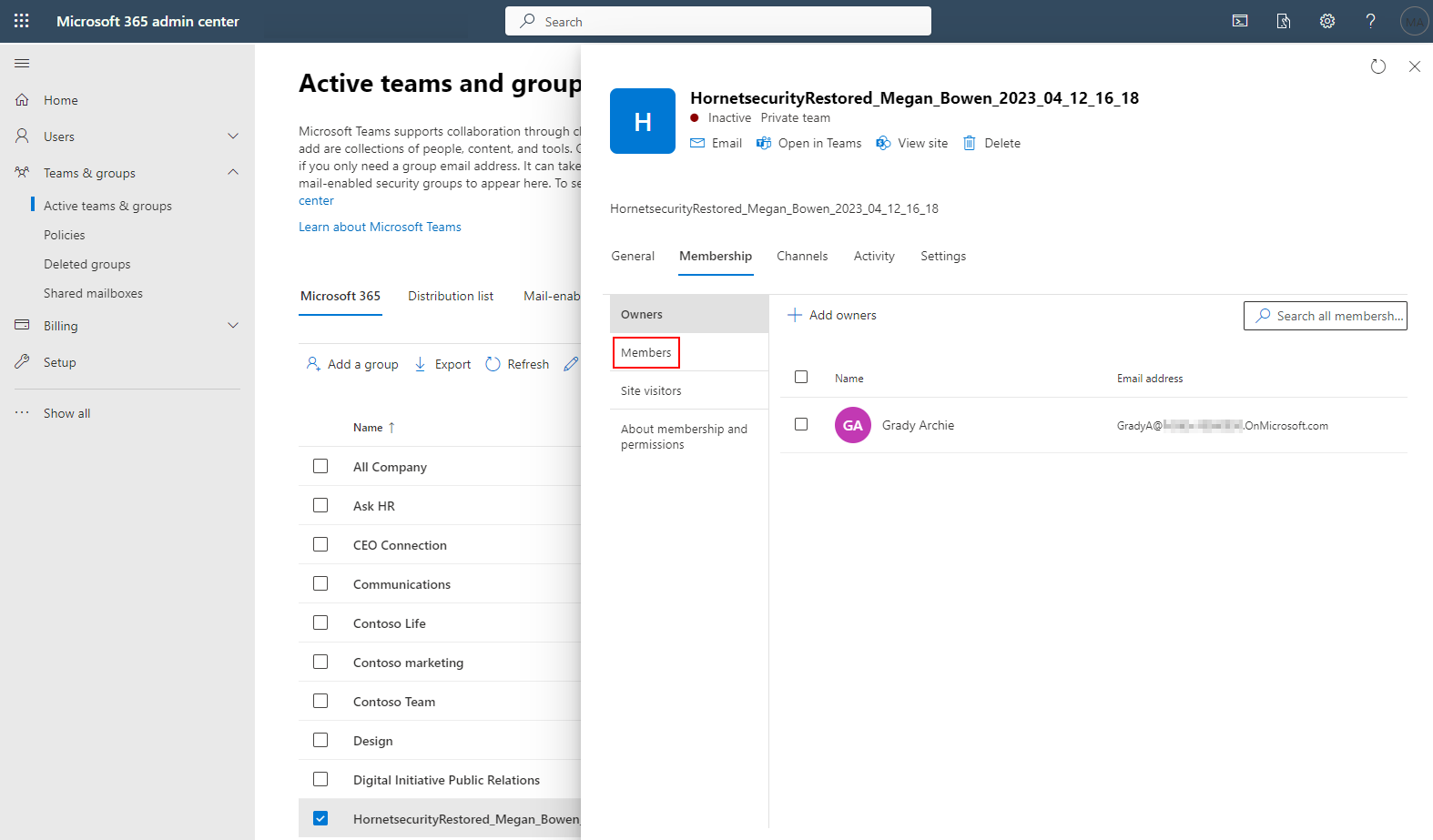Screen dimensions: 1433x840
Task: Click the Add a group person icon
Action: tap(313, 364)
